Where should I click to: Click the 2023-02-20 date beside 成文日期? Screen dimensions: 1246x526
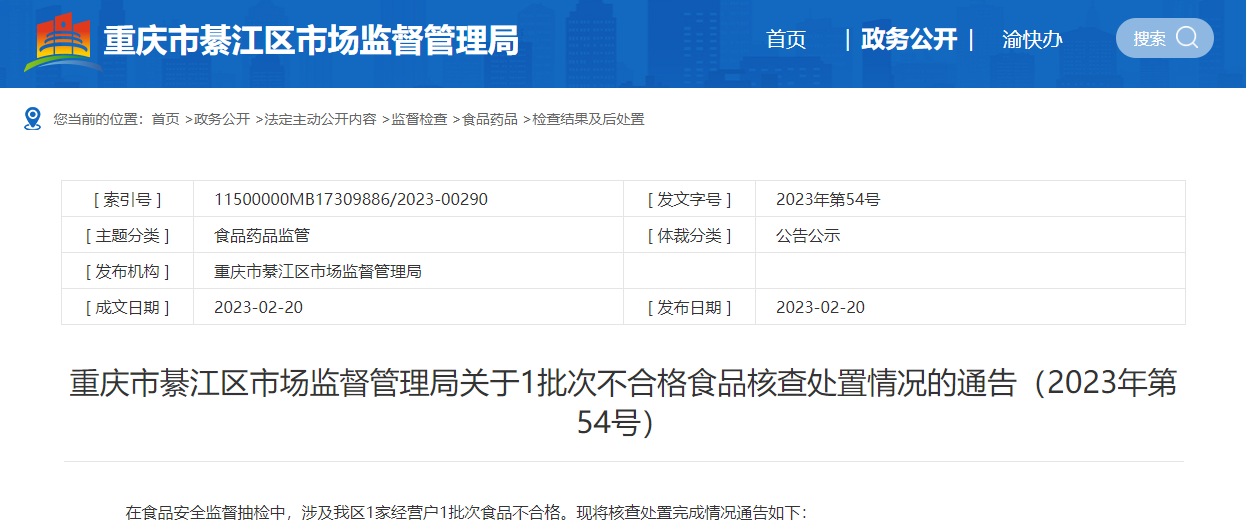click(258, 307)
